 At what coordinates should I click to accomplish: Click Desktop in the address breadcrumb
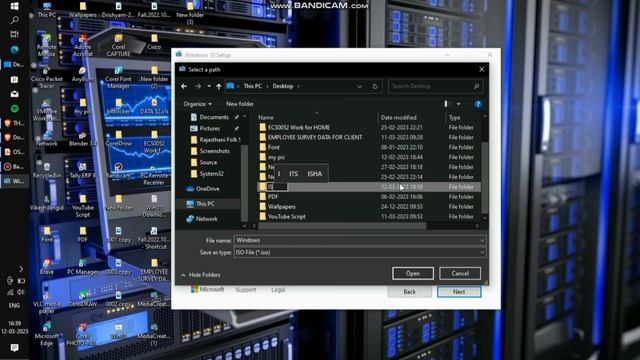coord(283,87)
